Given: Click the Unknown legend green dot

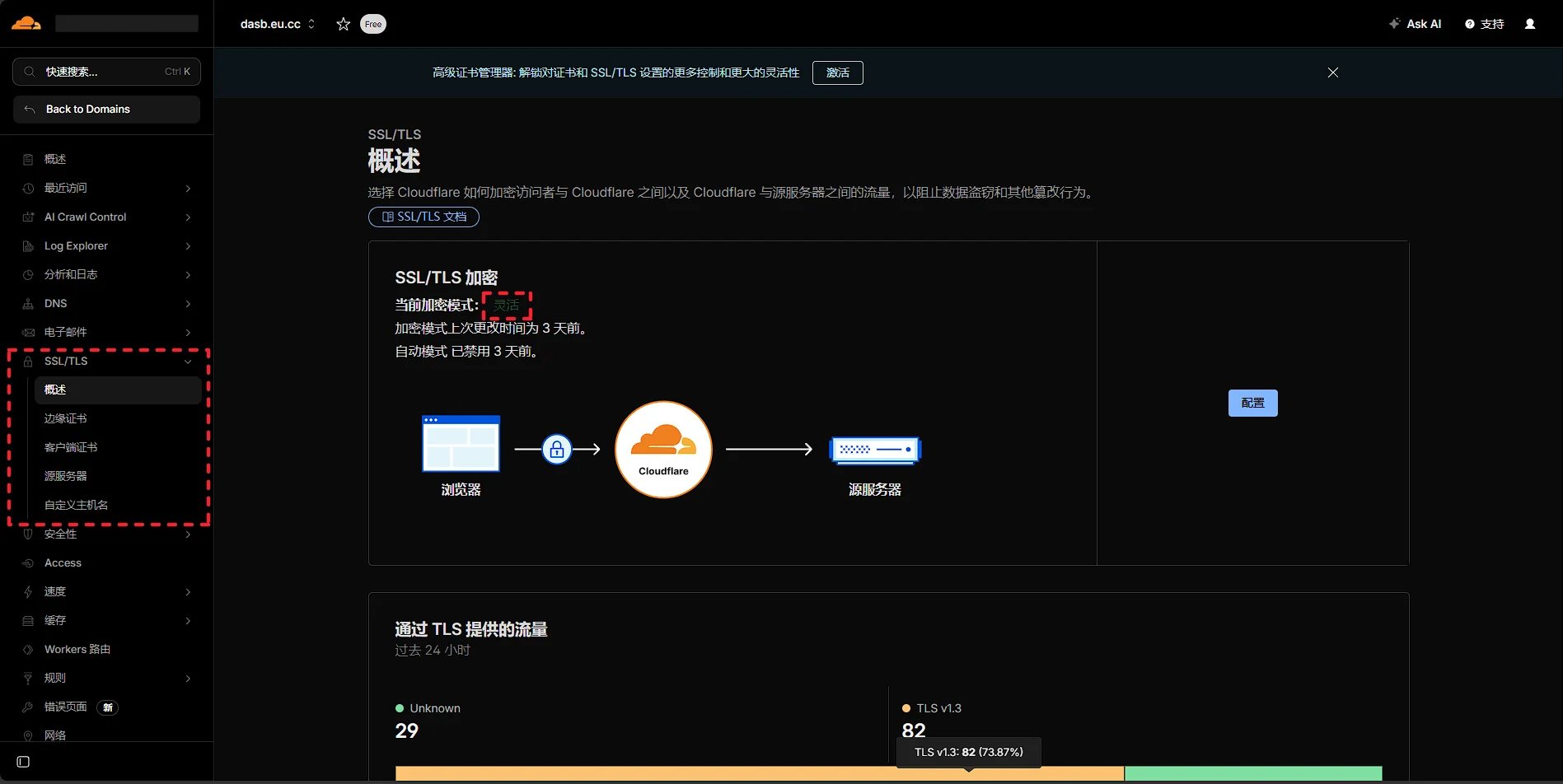Looking at the screenshot, I should click(400, 708).
